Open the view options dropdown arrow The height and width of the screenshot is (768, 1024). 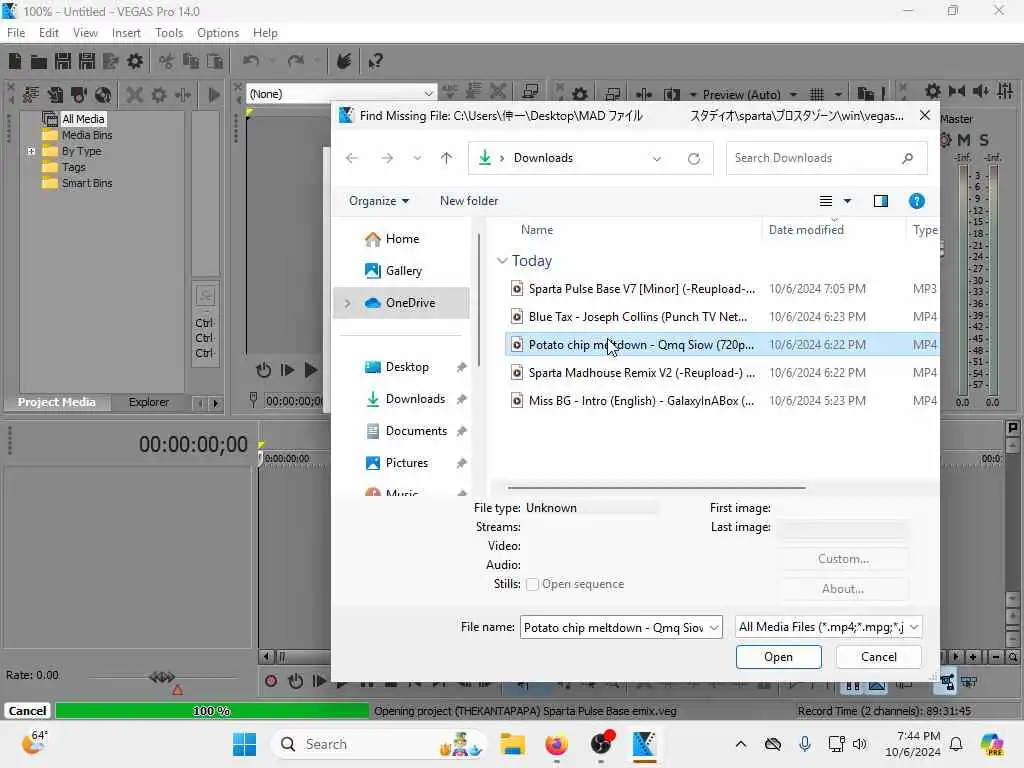[x=847, y=201]
